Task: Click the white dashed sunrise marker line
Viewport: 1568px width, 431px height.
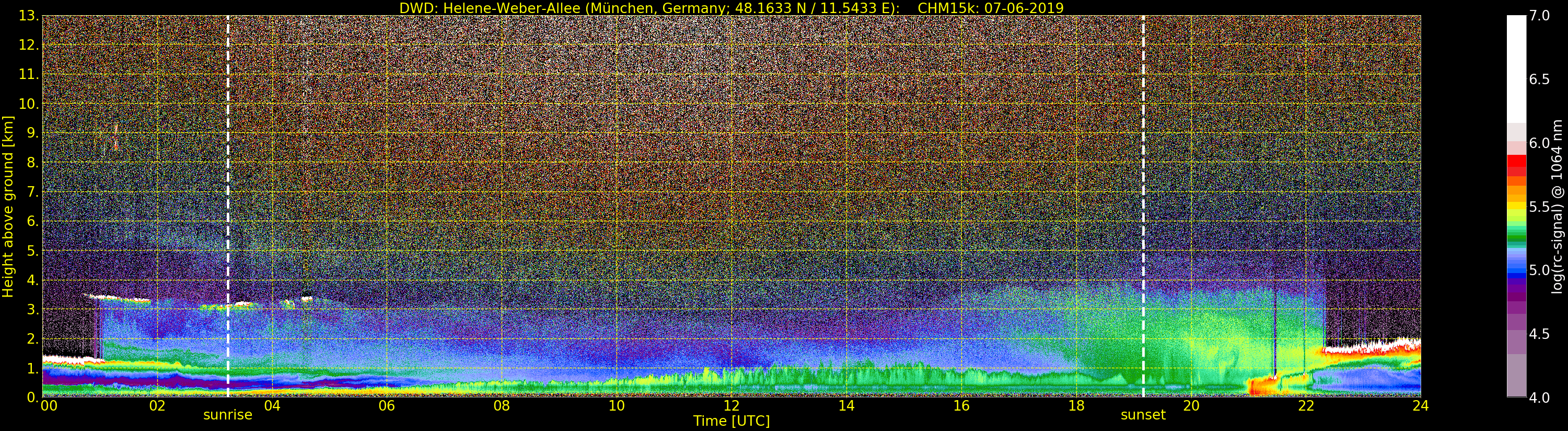Action: click(228, 206)
